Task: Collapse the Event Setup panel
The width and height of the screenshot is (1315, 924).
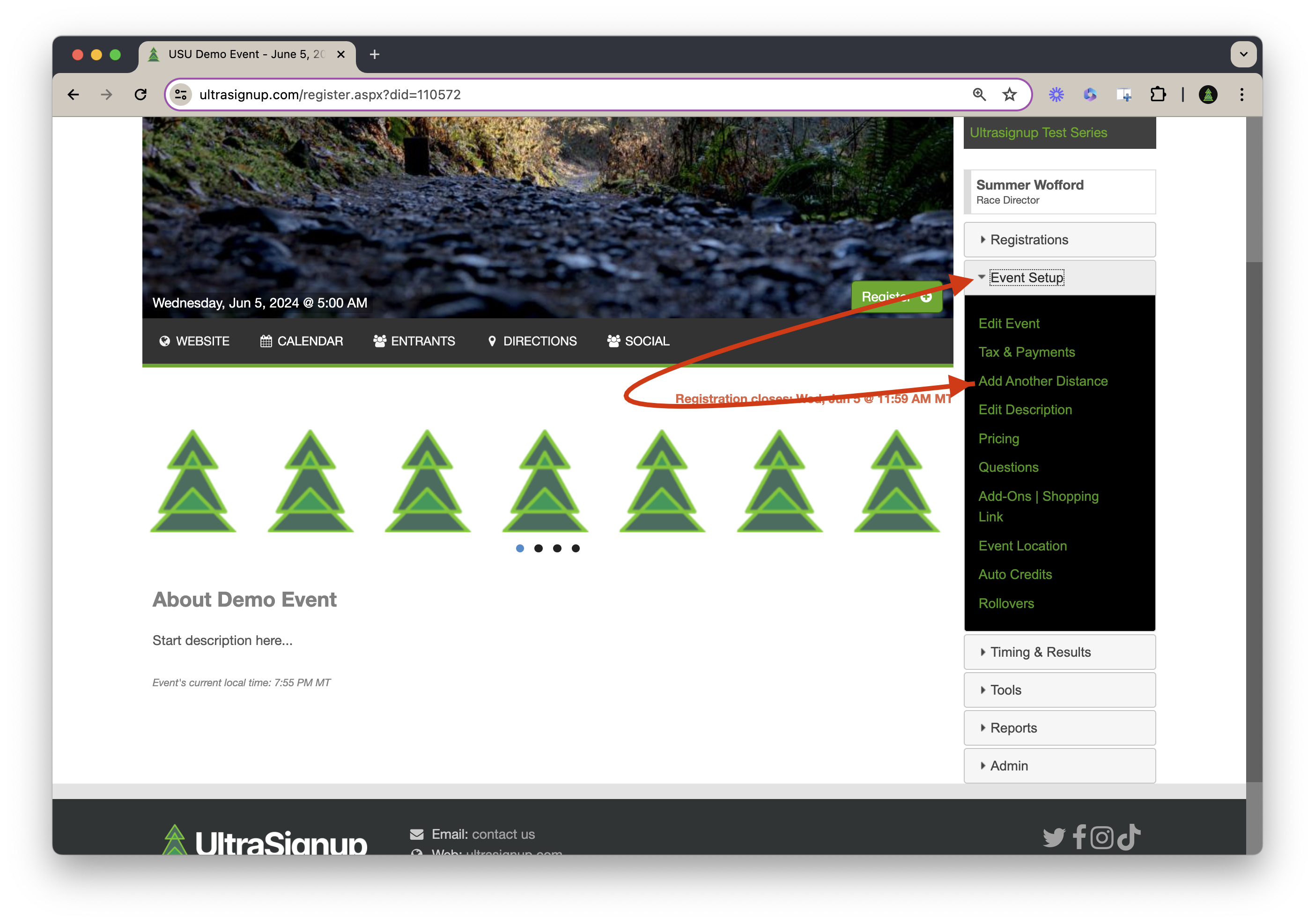Action: point(1060,278)
